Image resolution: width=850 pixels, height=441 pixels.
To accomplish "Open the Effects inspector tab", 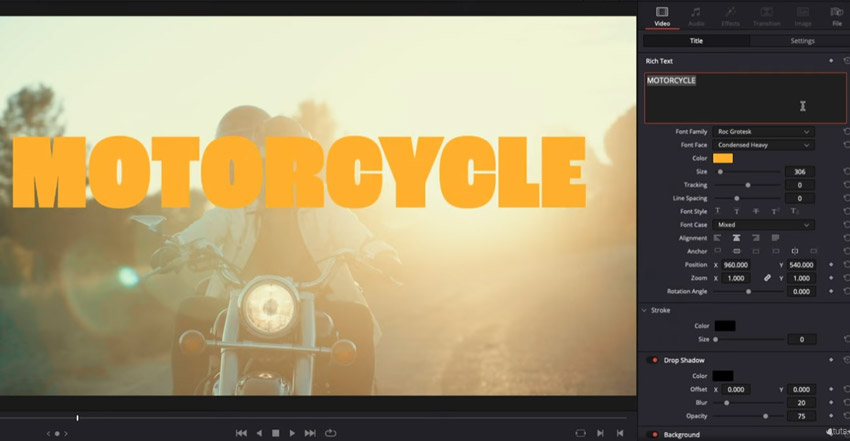I will click(730, 16).
